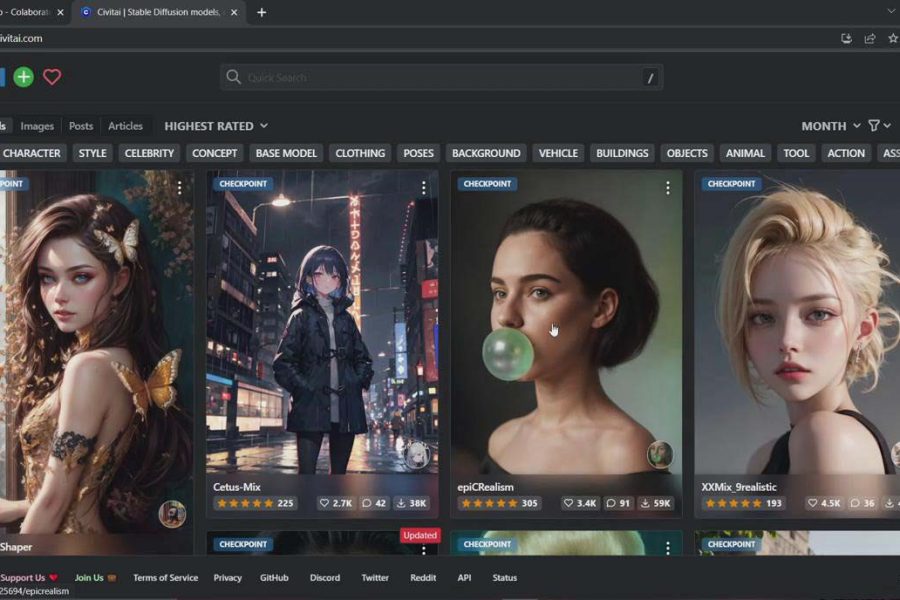
Task: Open the Terms of Service link
Action: click(165, 578)
